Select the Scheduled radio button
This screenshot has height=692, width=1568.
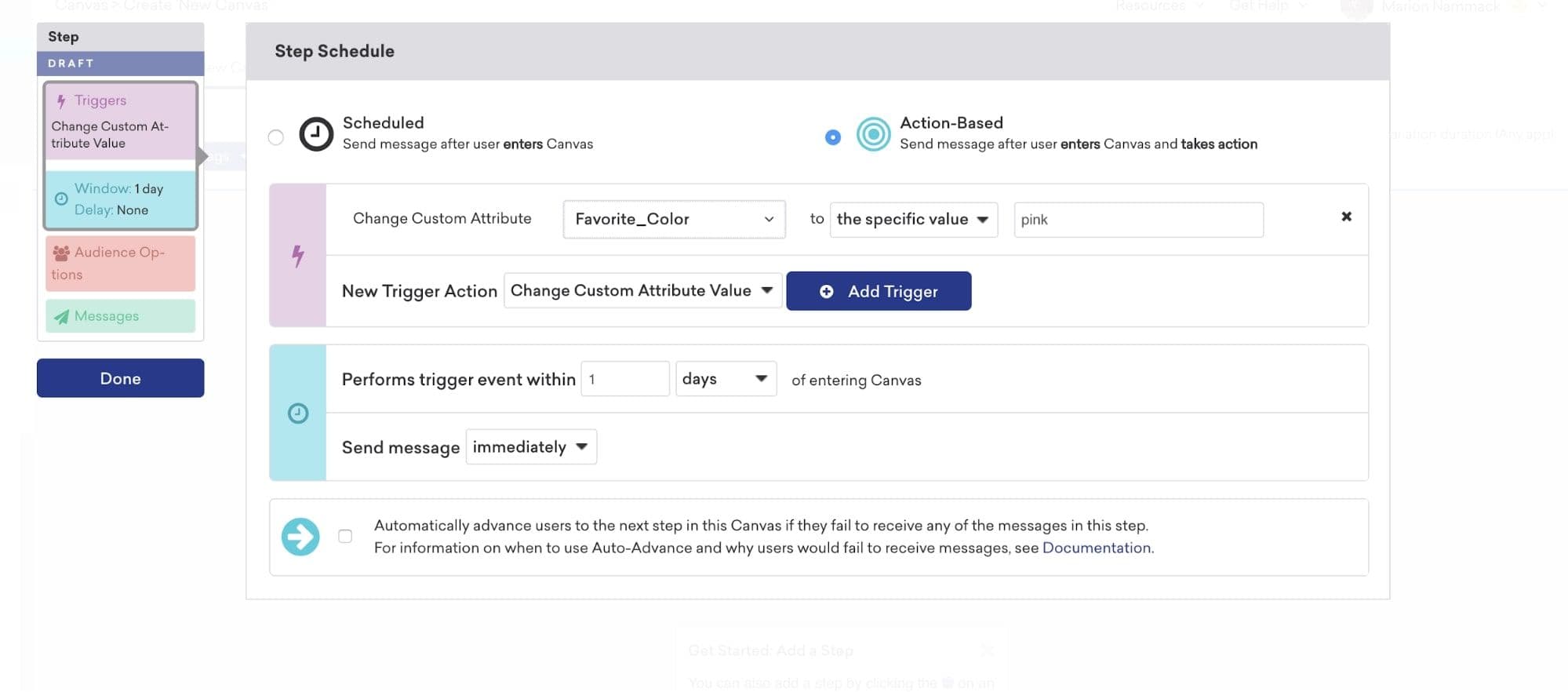[276, 138]
